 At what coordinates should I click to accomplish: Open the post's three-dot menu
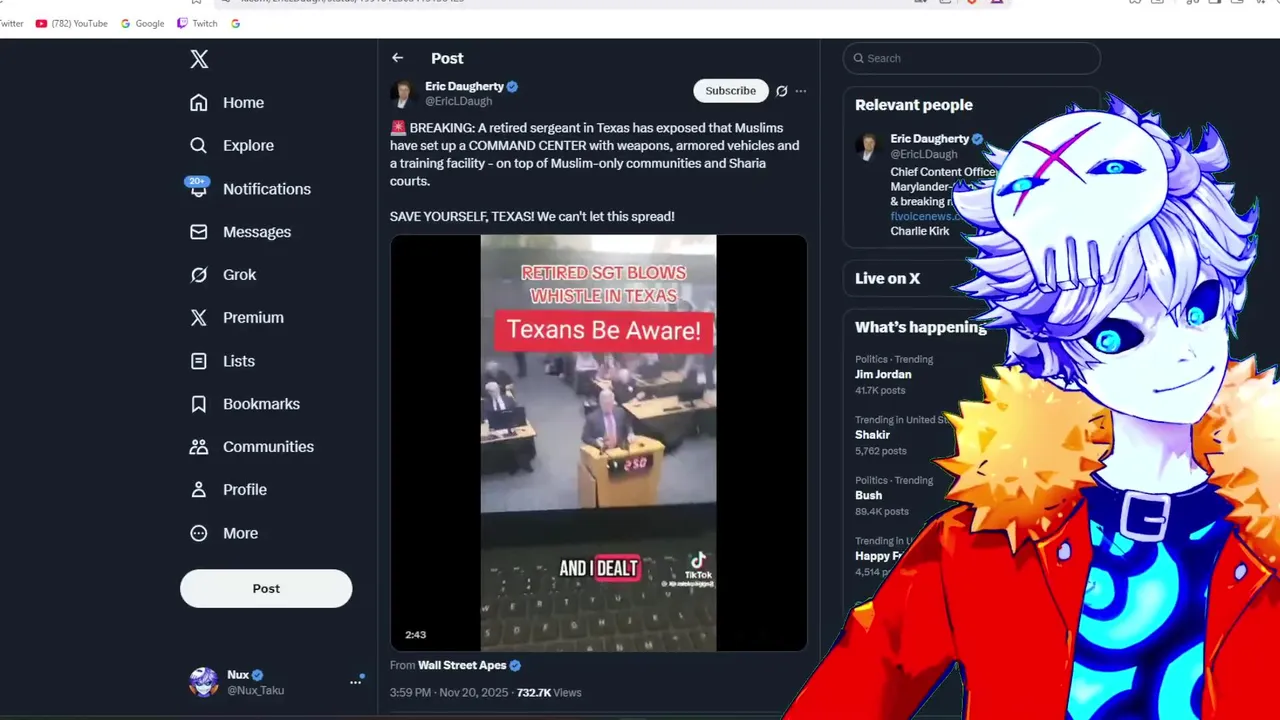click(800, 91)
